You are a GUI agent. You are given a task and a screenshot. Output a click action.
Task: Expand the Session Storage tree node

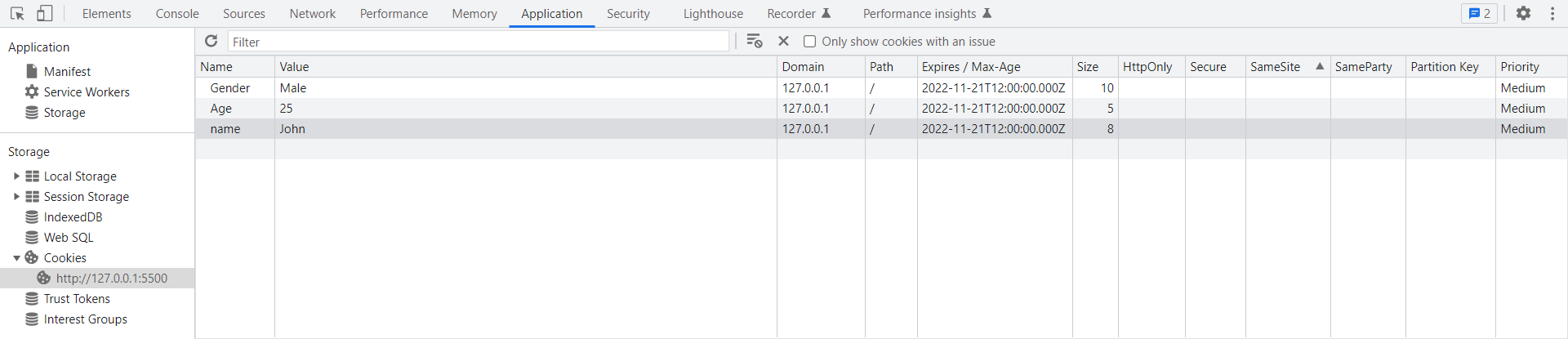point(16,197)
